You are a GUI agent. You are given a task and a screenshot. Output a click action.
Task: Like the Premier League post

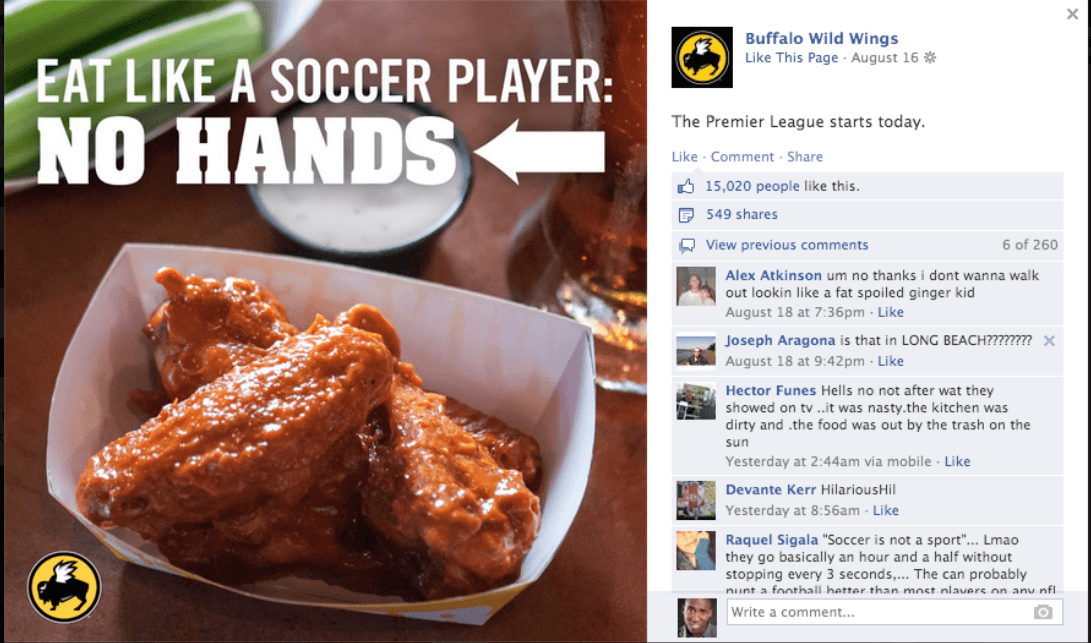click(684, 157)
